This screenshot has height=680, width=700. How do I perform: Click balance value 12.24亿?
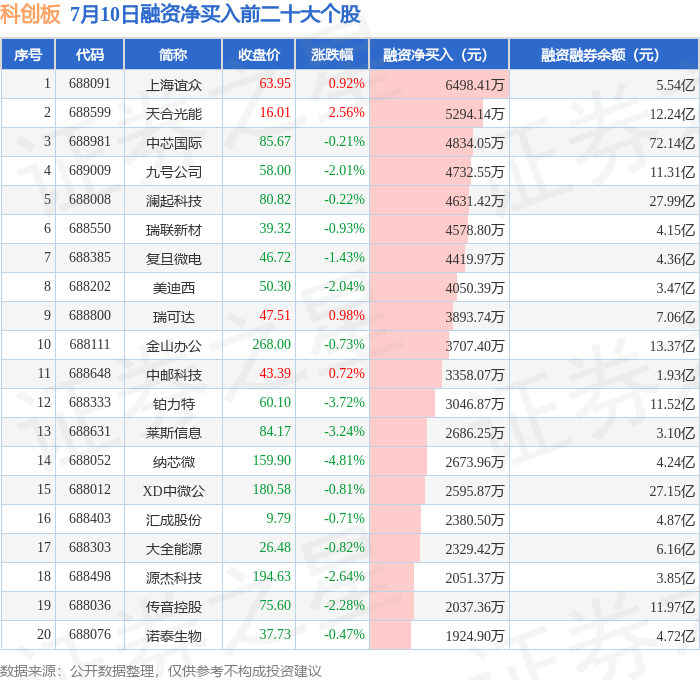(x=672, y=114)
